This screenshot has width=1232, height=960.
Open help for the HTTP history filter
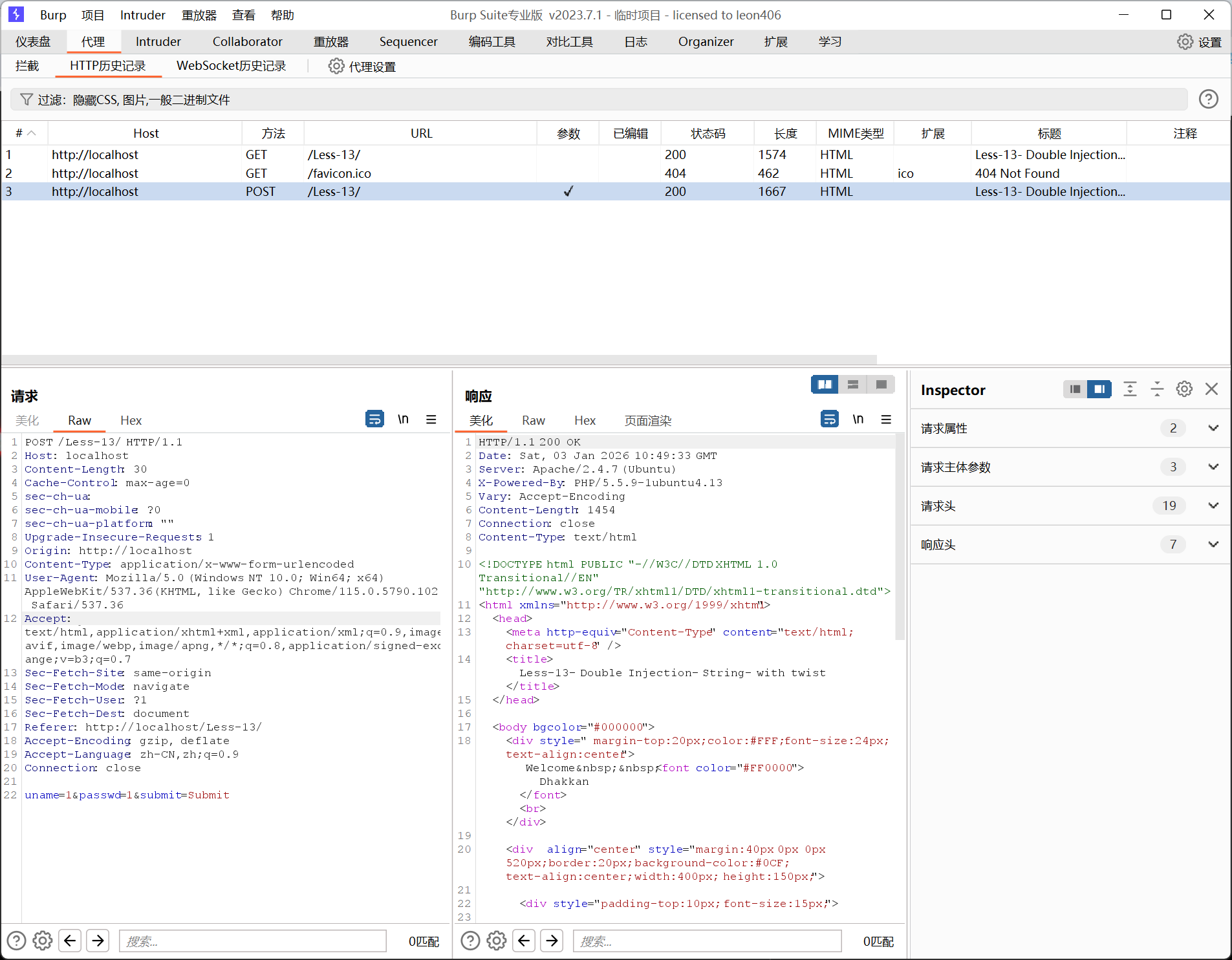[1208, 99]
